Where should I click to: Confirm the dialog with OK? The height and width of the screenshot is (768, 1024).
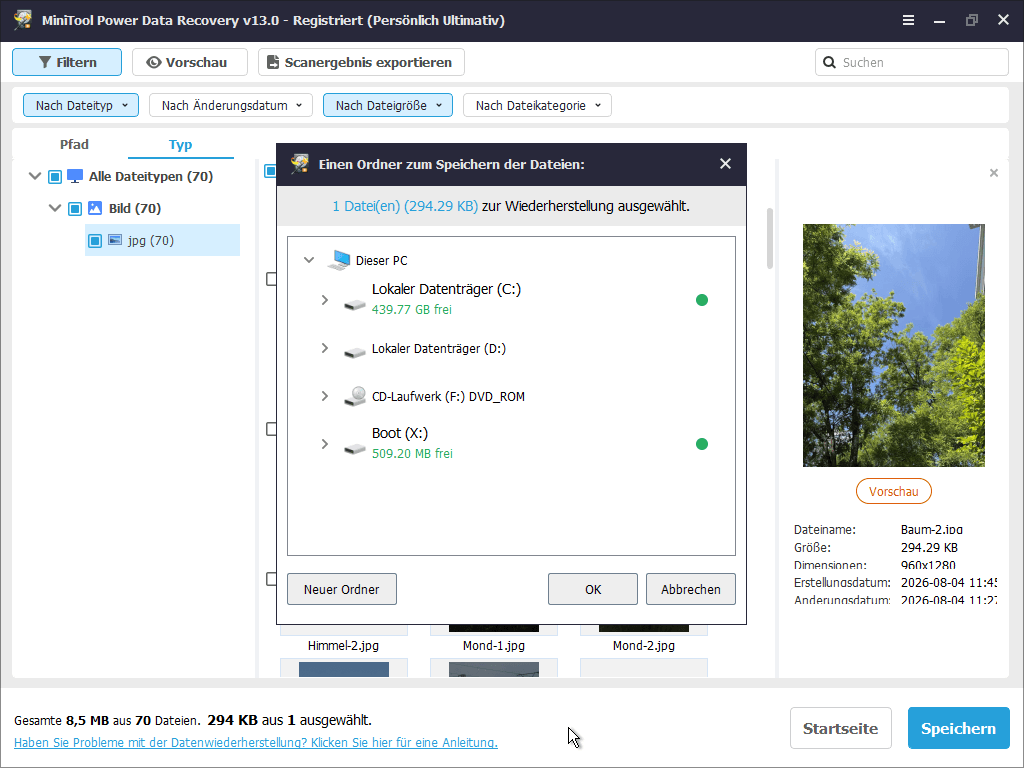point(593,589)
